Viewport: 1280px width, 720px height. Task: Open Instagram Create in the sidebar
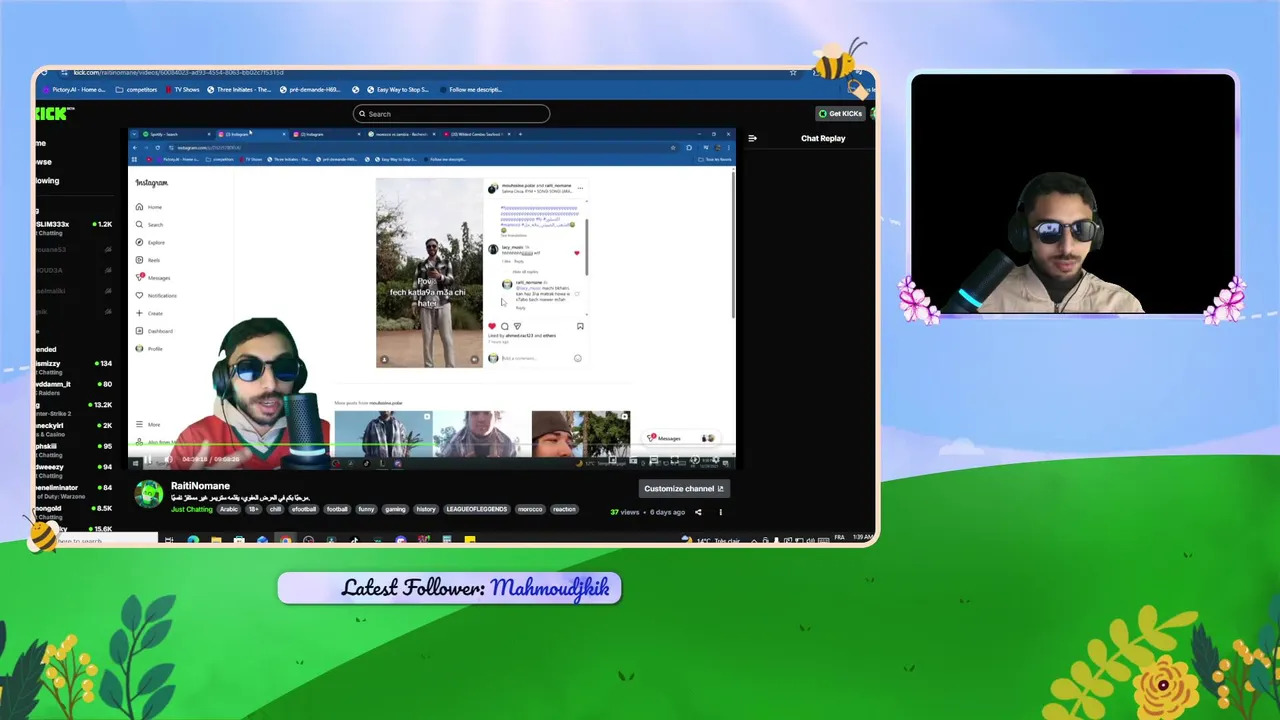(x=150, y=313)
